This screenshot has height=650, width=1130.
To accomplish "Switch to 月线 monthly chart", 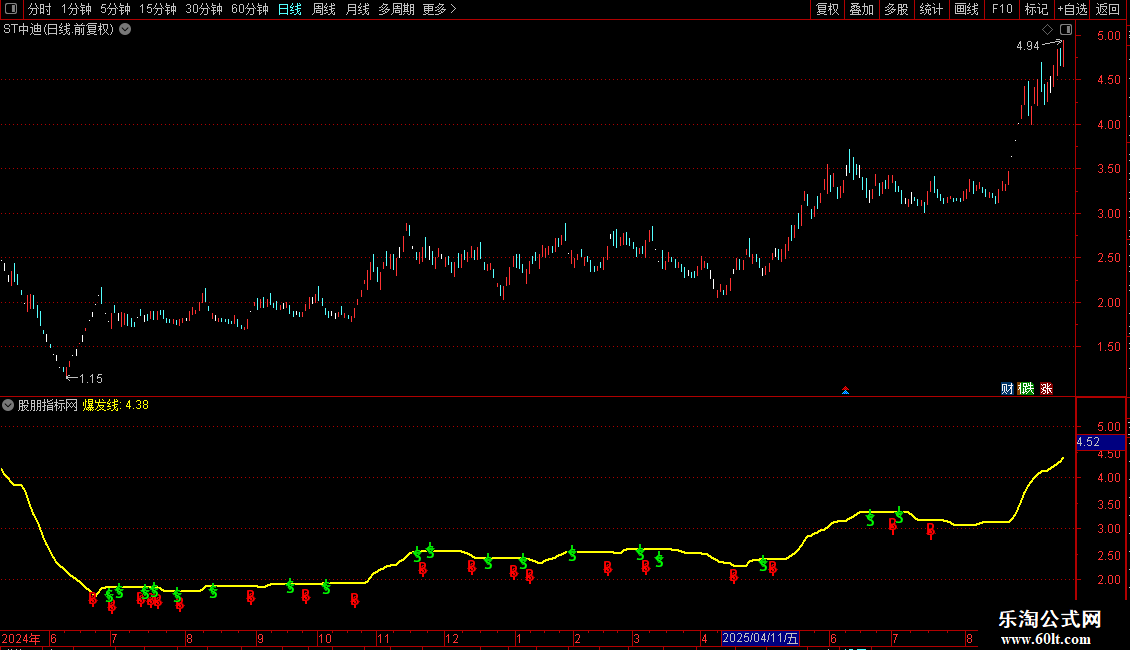I will (357, 9).
